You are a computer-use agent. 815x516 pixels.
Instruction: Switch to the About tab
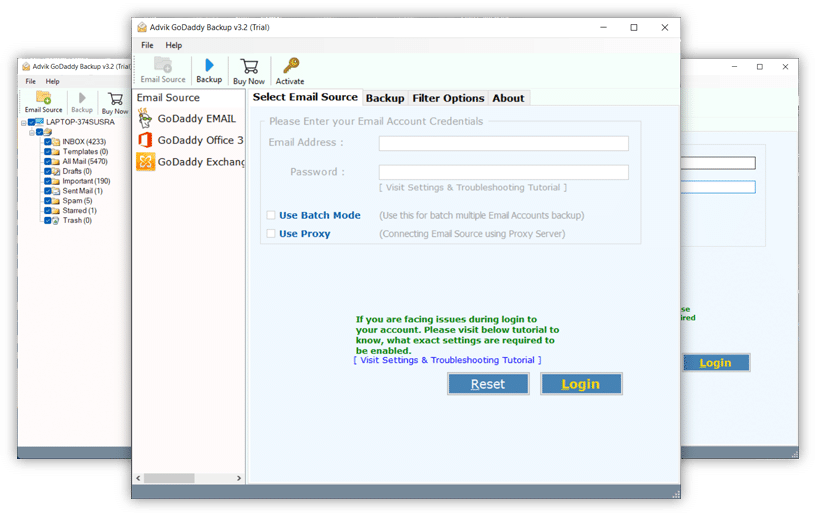click(x=508, y=98)
